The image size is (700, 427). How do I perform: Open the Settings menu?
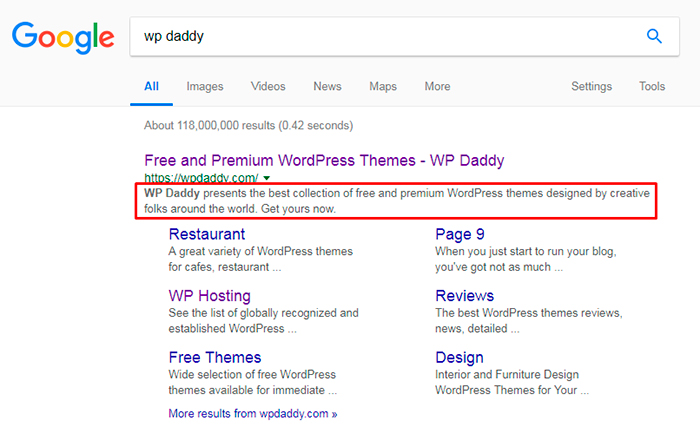coord(592,86)
